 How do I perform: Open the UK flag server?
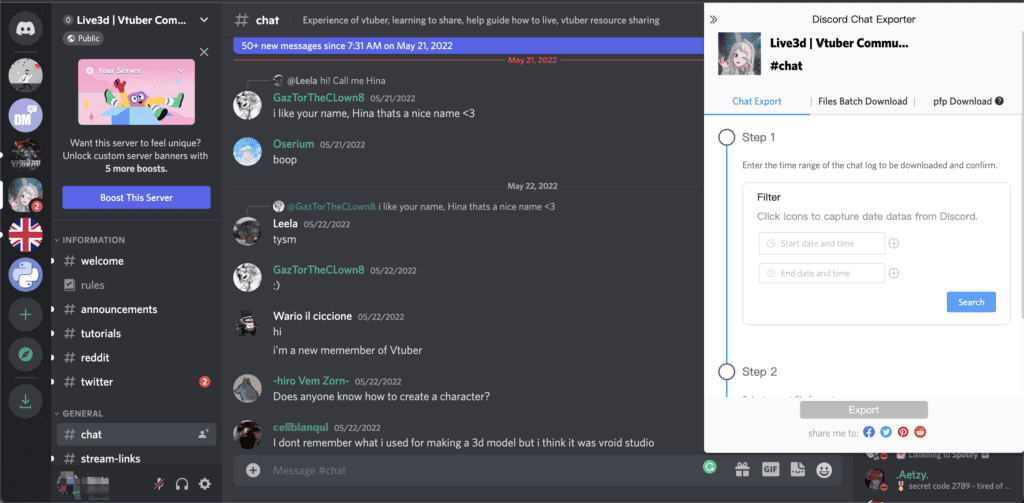pyautogui.click(x=25, y=235)
